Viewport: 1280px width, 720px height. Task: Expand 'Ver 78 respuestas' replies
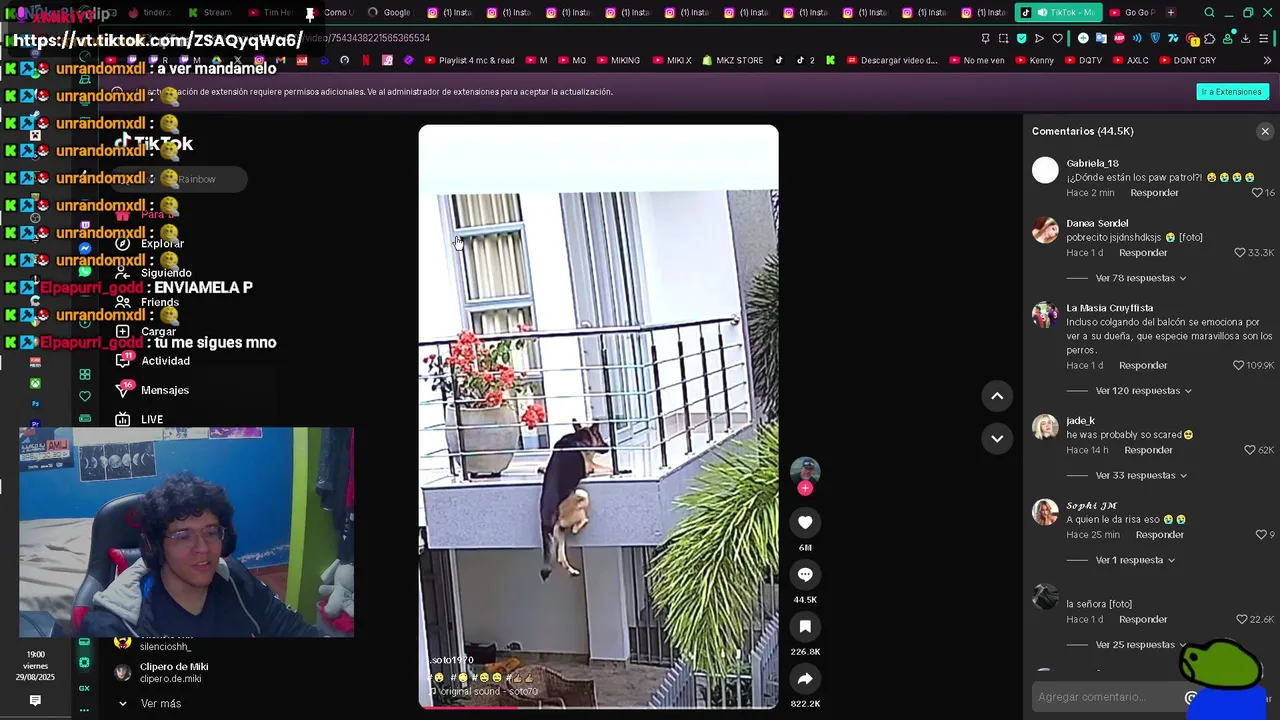[x=1140, y=278]
